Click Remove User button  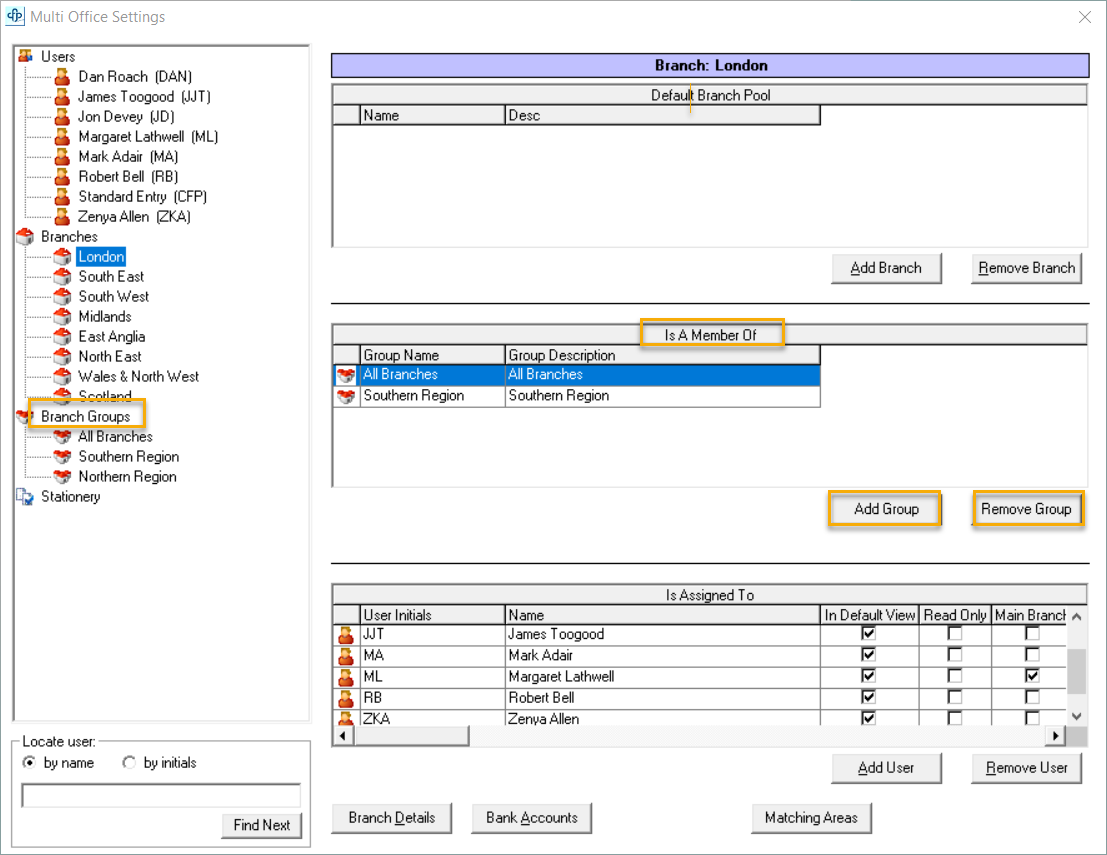coord(1027,768)
